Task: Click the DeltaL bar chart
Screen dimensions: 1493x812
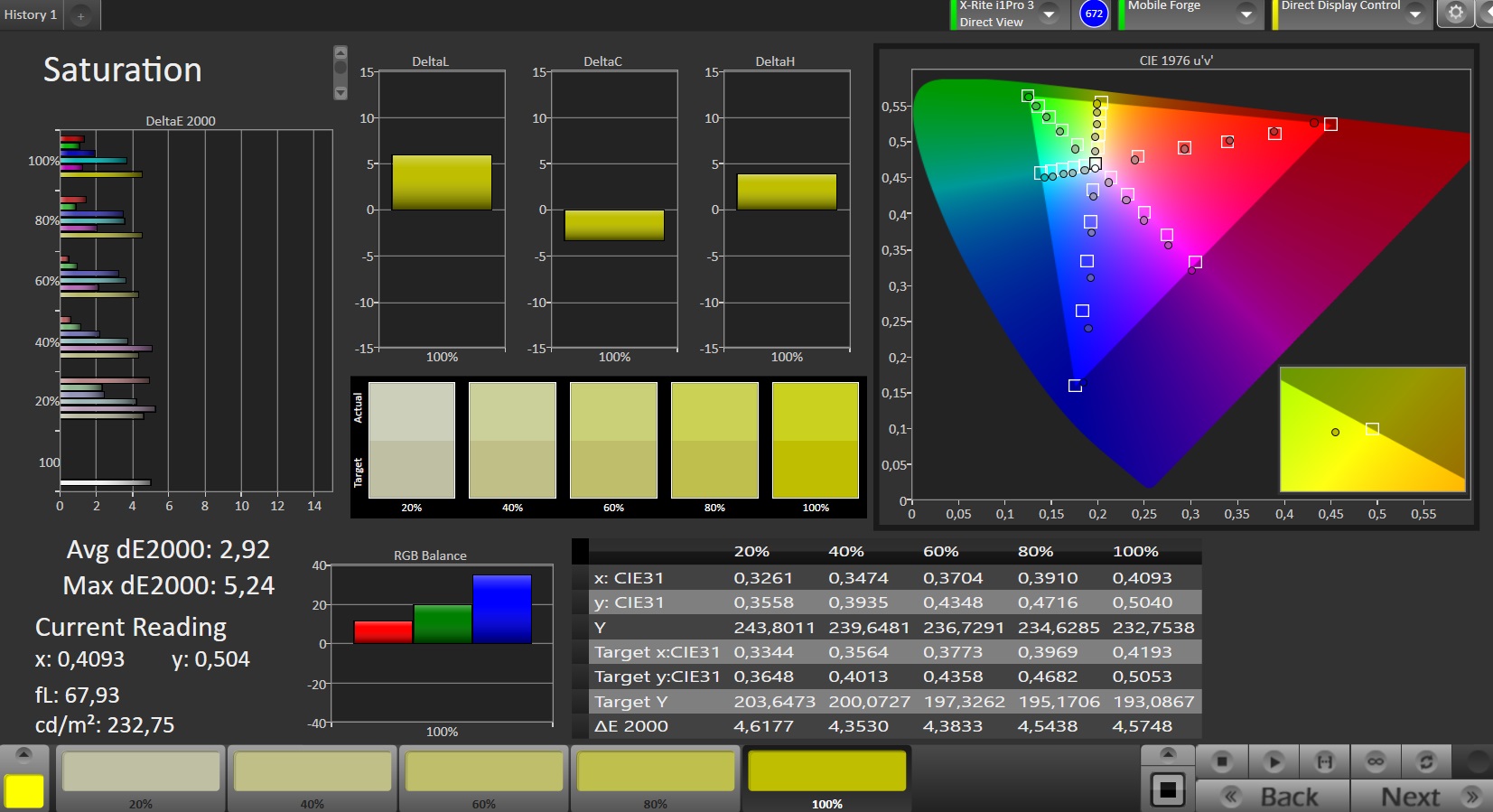Action: click(x=442, y=210)
